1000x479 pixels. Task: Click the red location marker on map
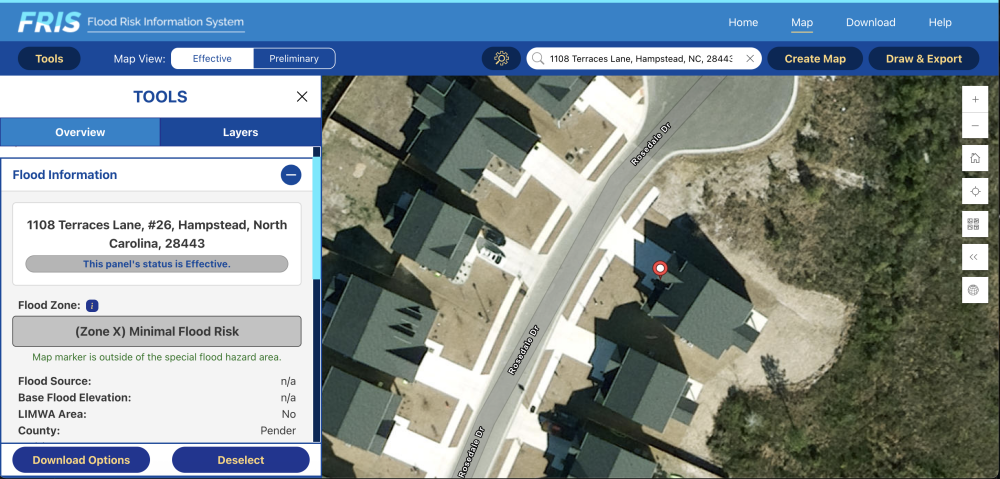point(660,268)
